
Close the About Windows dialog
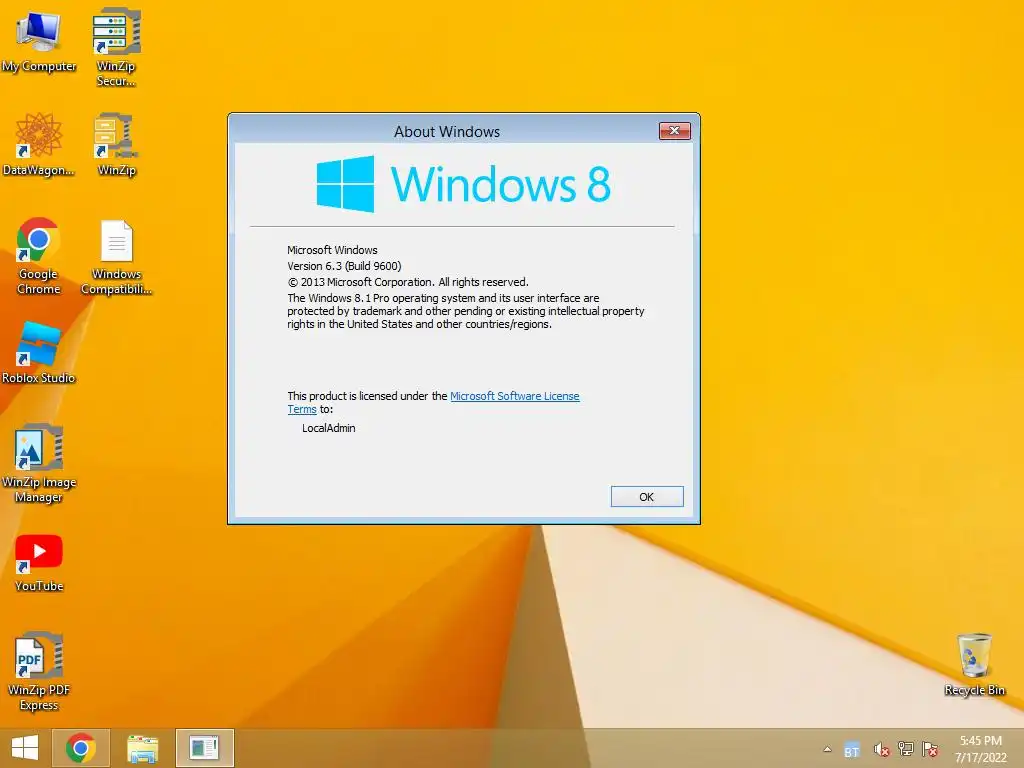(x=675, y=131)
